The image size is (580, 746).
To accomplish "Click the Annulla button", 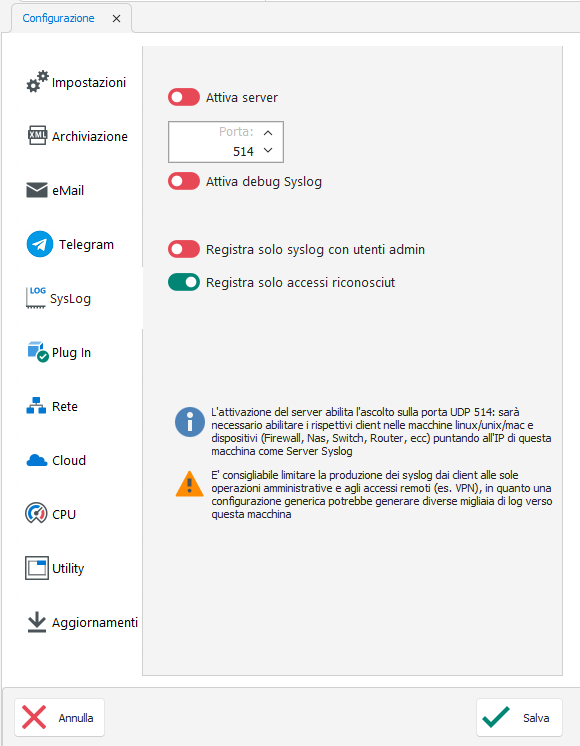I will tap(59, 717).
